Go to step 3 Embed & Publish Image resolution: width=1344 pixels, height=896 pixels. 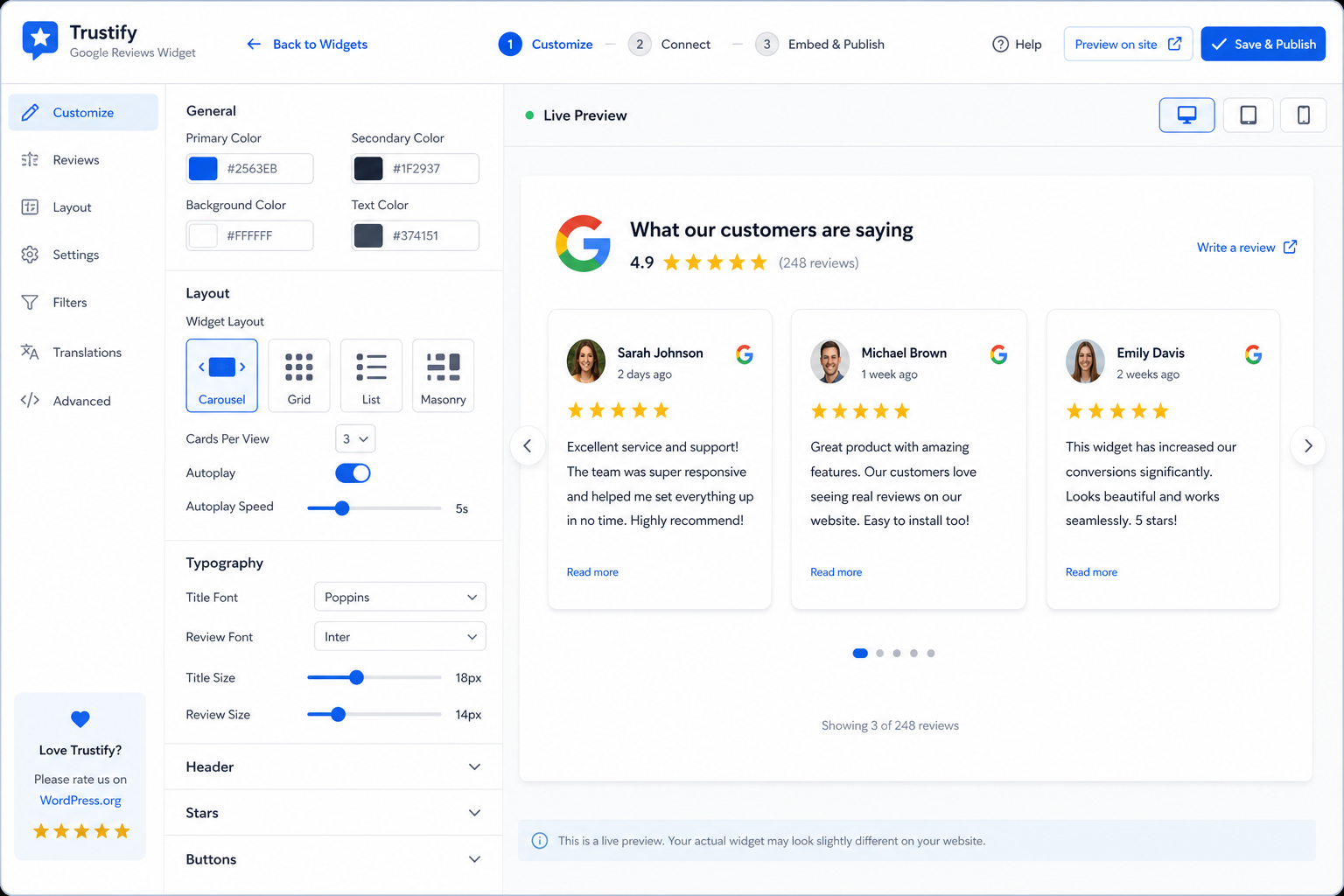click(x=820, y=44)
